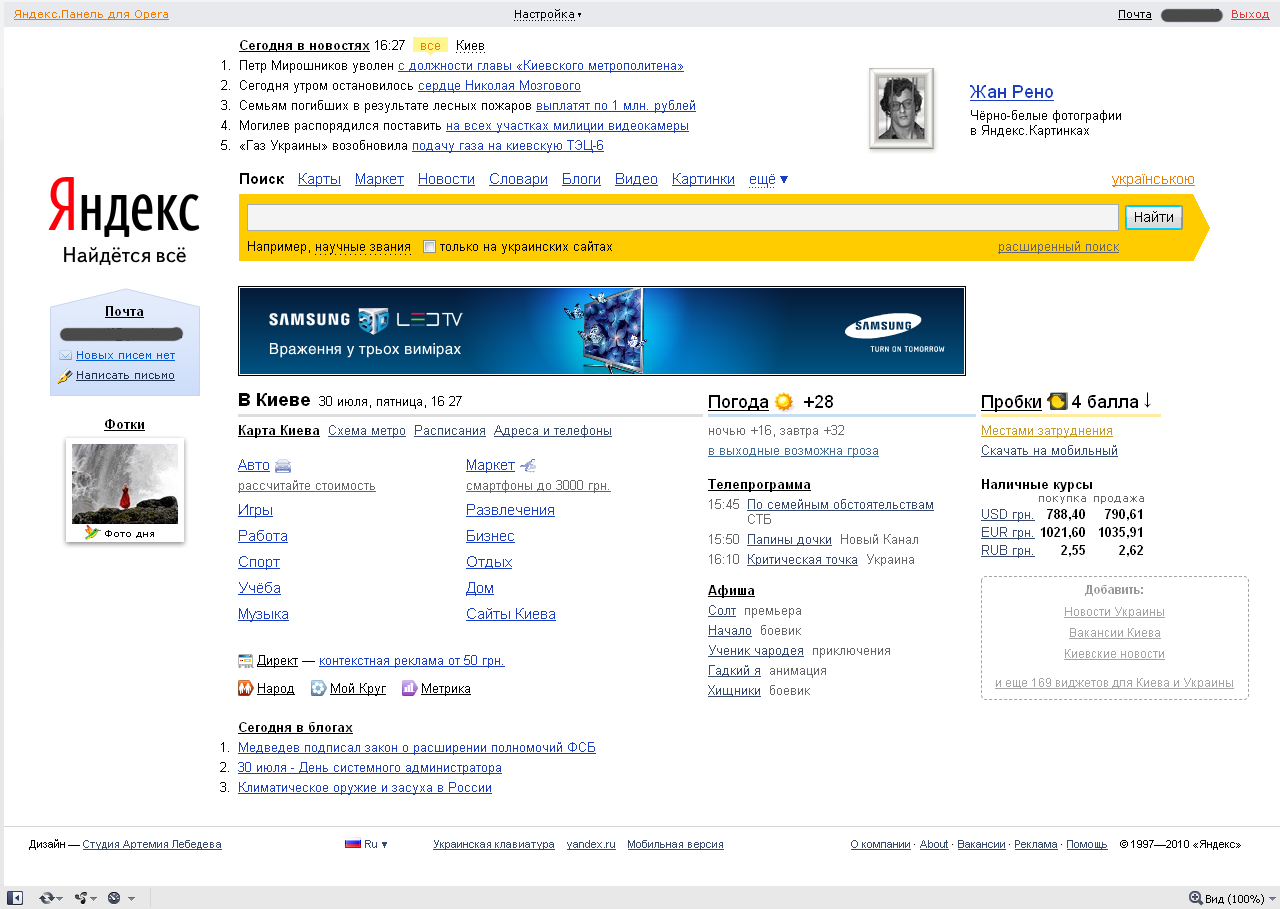The image size is (1280, 909).
Task: Open the Opera Turbo dropdown arrow
Action: pyautogui.click(x=131, y=898)
